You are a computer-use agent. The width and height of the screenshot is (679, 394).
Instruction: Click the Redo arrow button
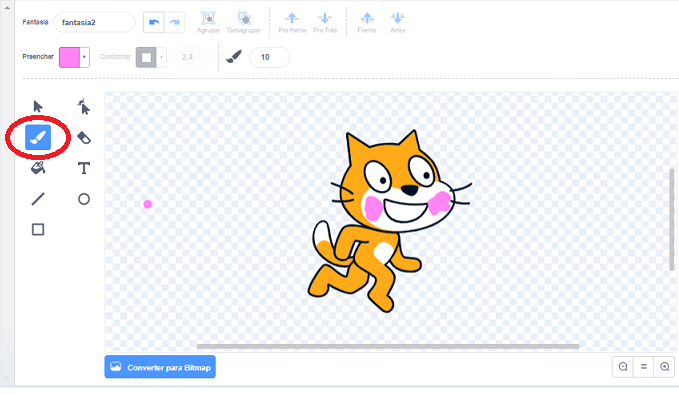(x=175, y=23)
